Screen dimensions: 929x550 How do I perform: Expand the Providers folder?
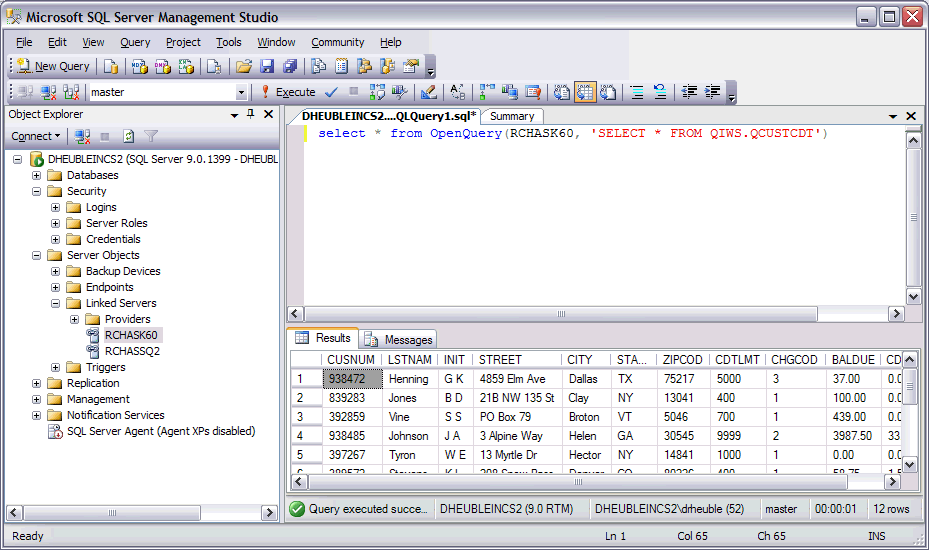[x=75, y=319]
